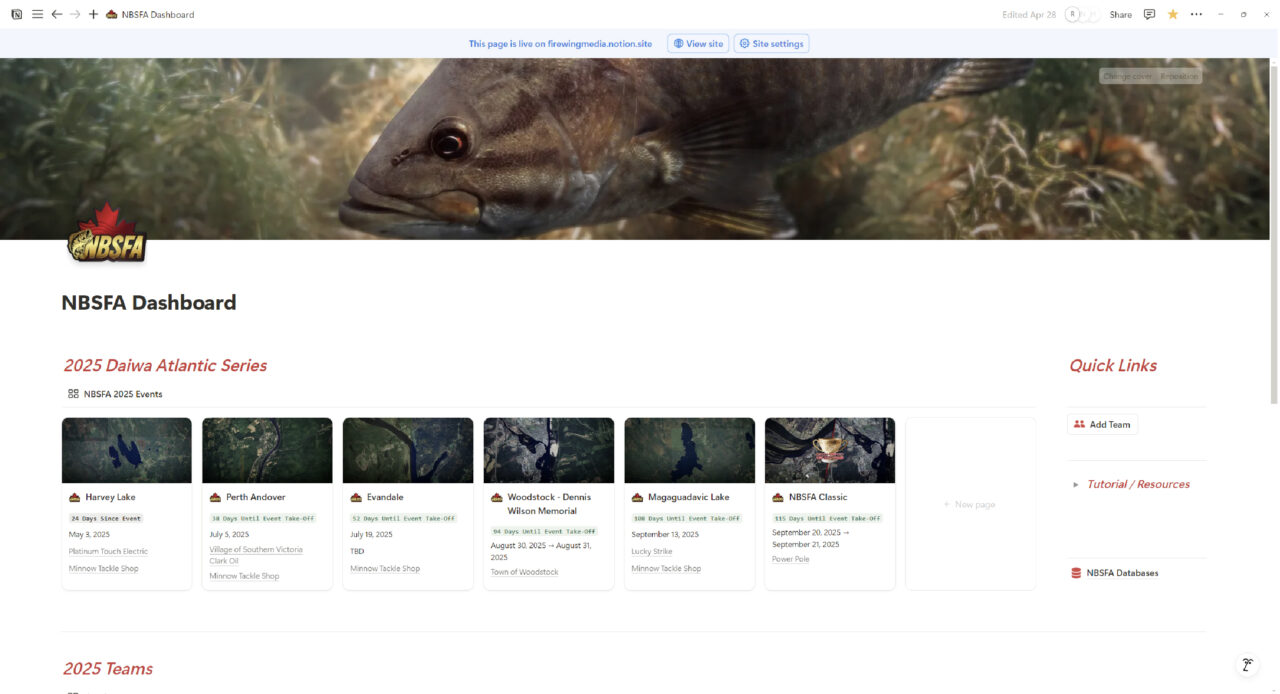Toggle the favorite star for this page

[x=1173, y=15]
